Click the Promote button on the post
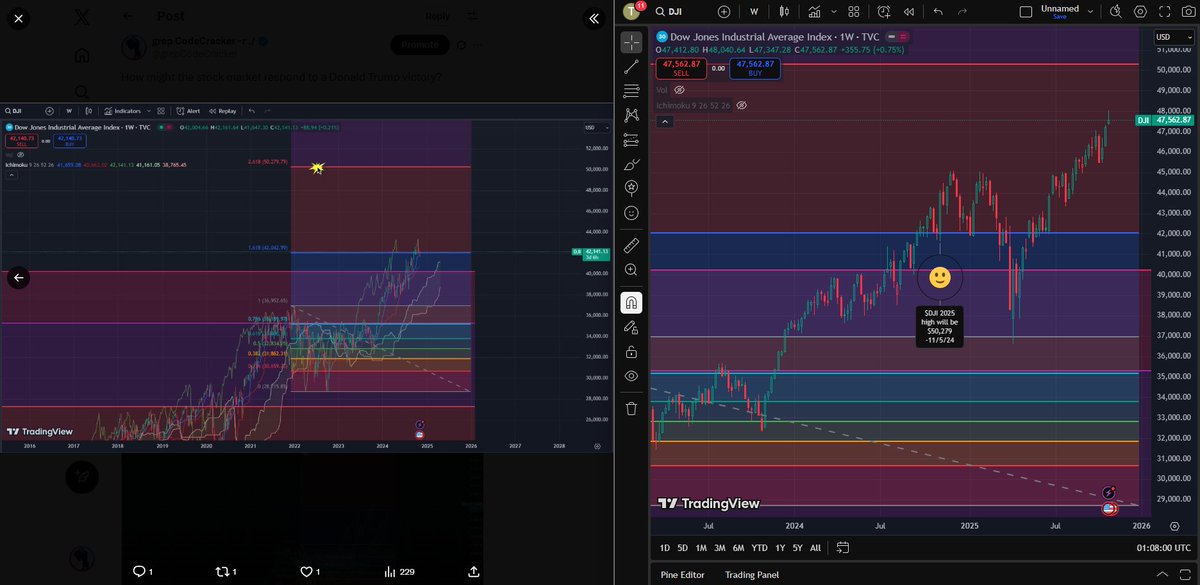This screenshot has width=1200, height=585. point(419,45)
